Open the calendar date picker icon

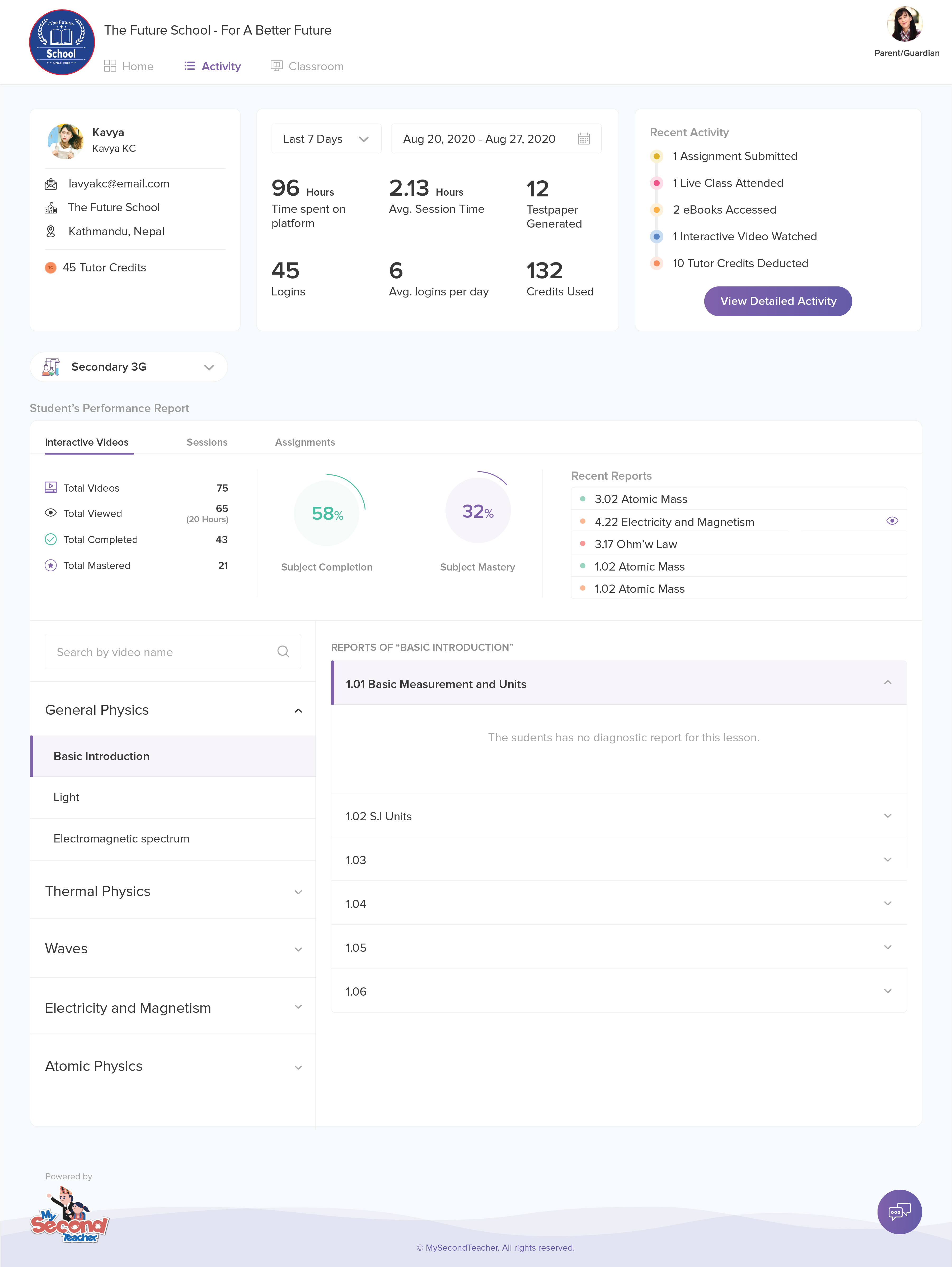click(x=584, y=139)
